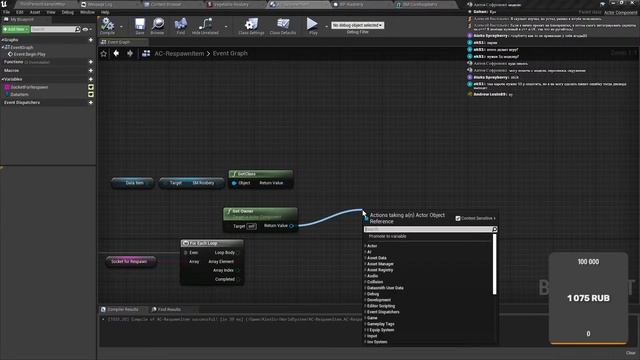
Task: Click the actions menu vertical scrollbar
Action: click(x=495, y=264)
